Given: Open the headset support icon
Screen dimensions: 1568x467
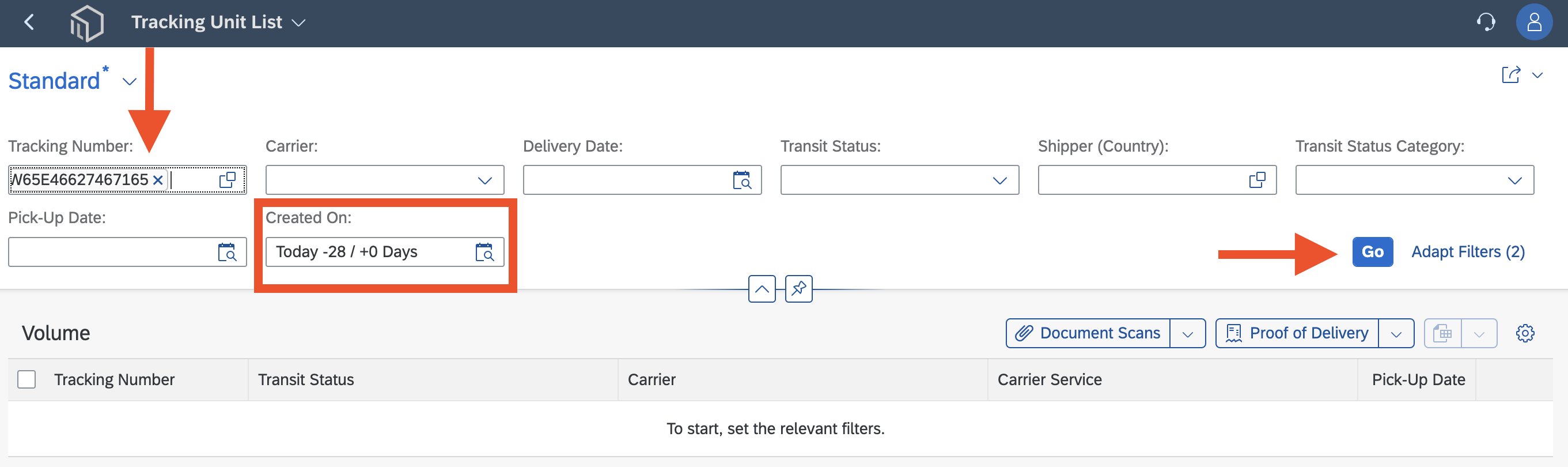Looking at the screenshot, I should 1486,22.
